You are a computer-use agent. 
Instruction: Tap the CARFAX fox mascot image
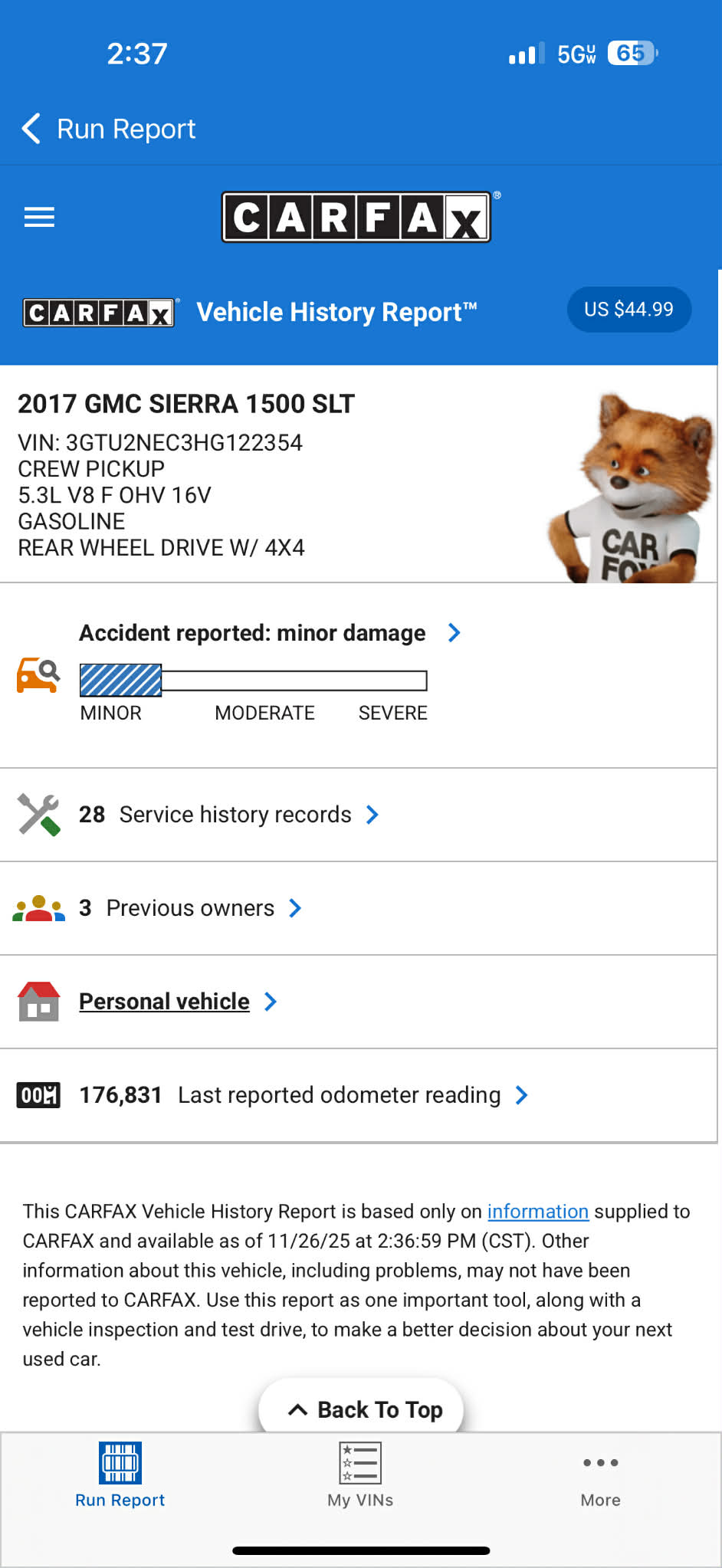pos(632,488)
